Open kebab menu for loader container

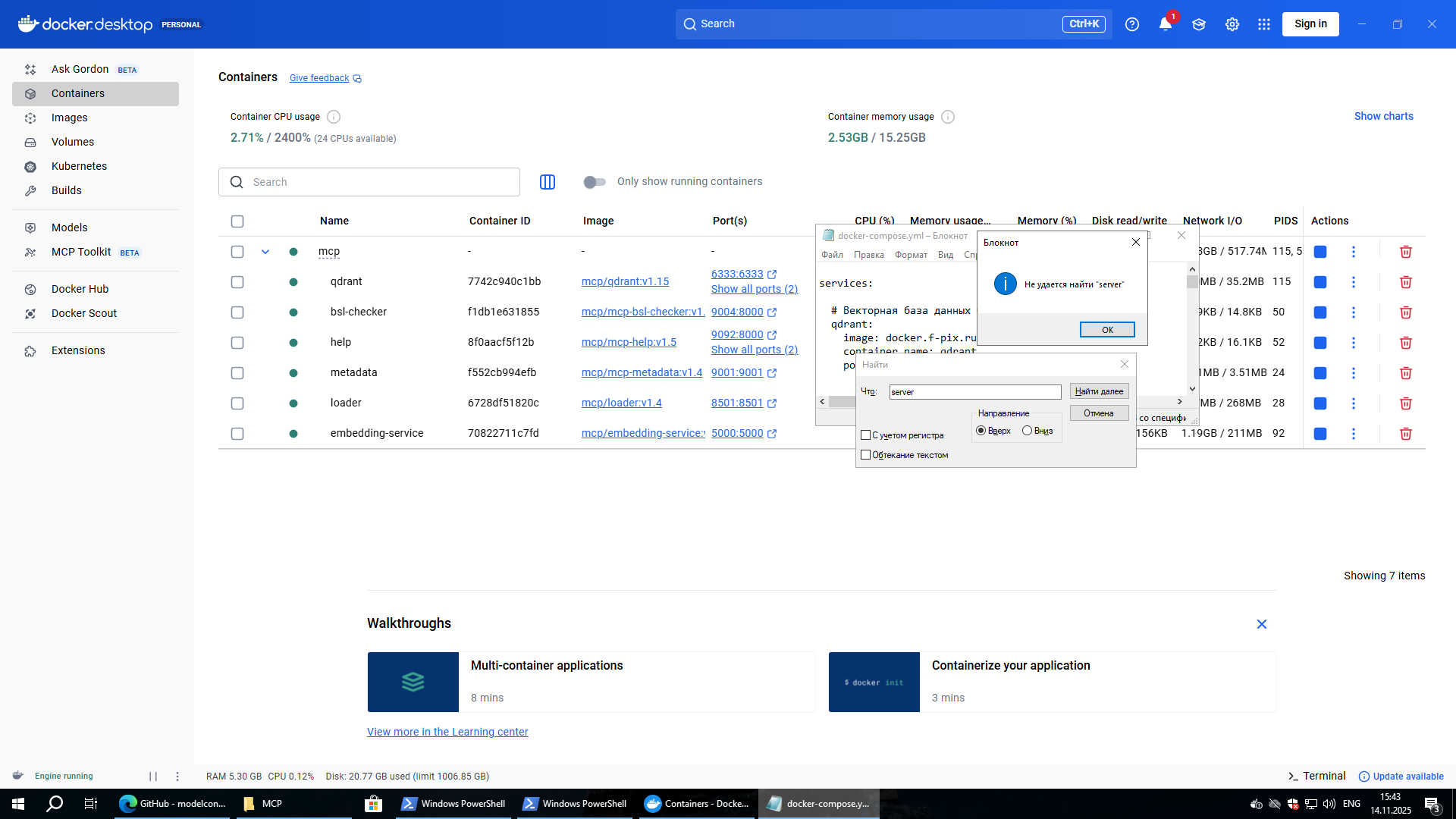[x=1353, y=403]
